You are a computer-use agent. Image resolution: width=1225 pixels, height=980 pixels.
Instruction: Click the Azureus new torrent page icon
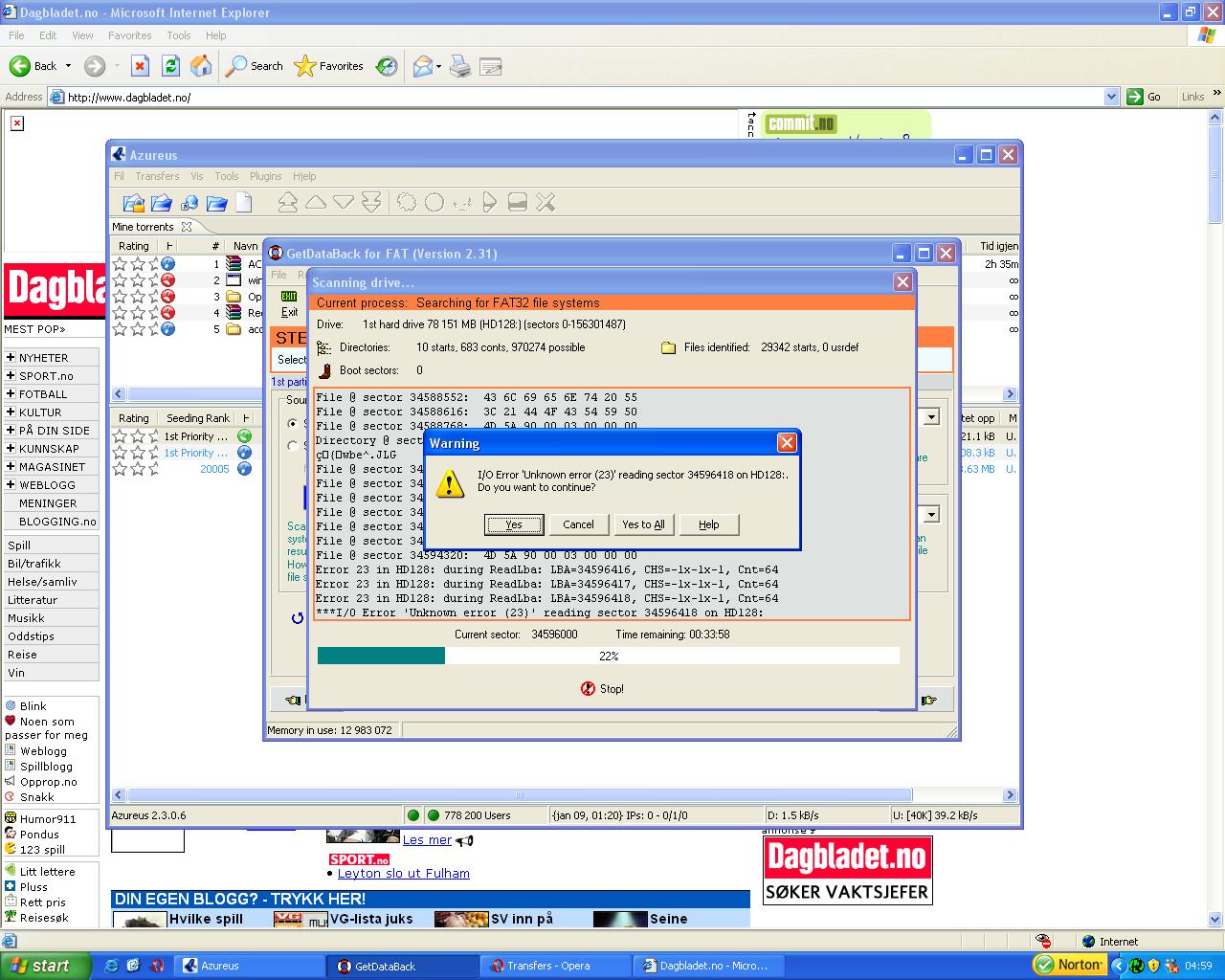244,202
